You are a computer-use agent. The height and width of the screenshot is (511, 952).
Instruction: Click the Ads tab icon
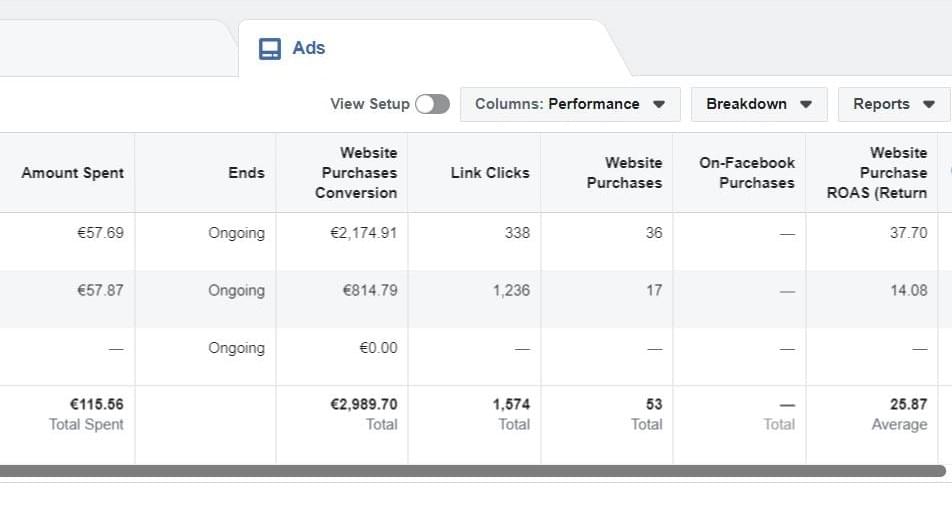coord(270,48)
